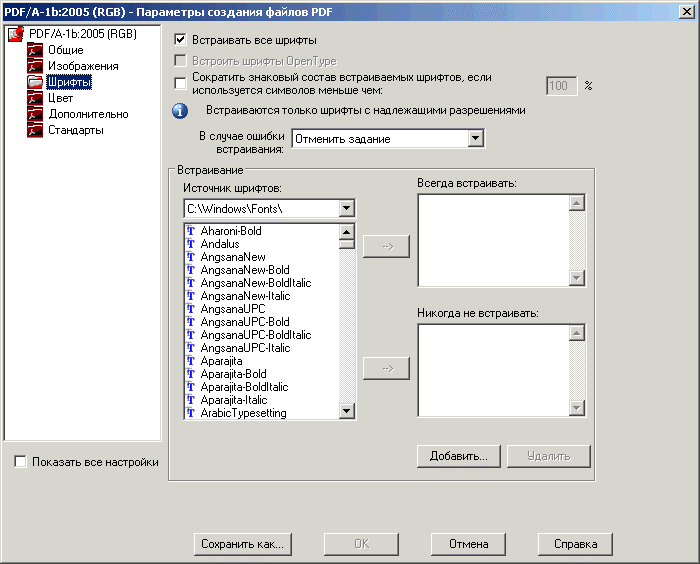
Task: Click the folder icon beside Общие
Action: 35,50
